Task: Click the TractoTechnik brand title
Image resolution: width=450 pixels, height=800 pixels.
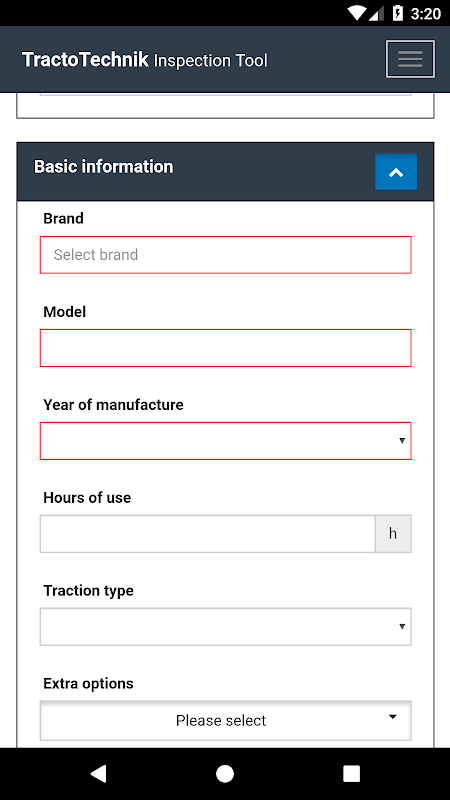Action: (x=85, y=60)
